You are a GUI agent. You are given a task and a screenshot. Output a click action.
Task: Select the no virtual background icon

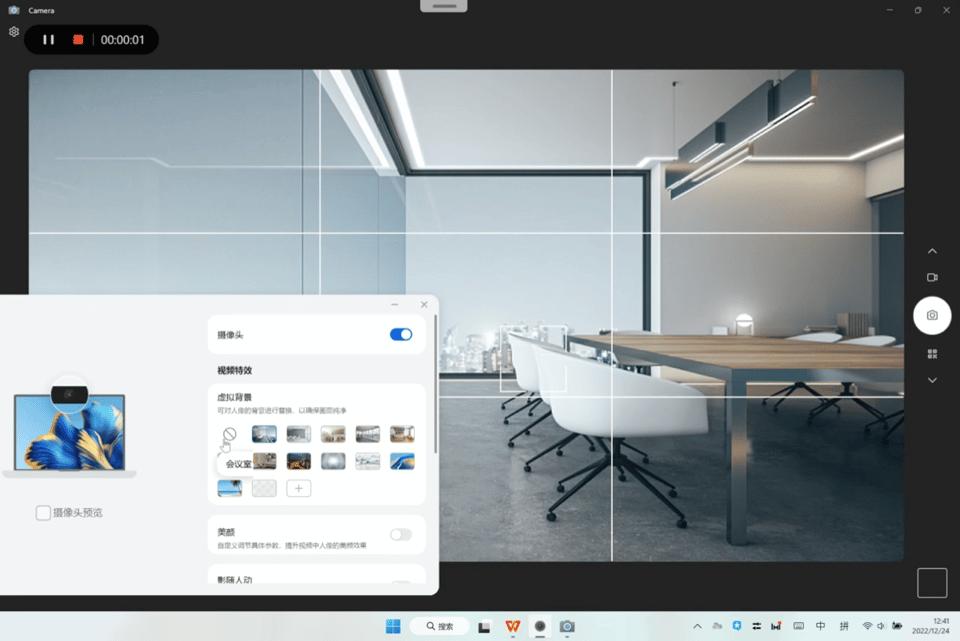pos(230,434)
